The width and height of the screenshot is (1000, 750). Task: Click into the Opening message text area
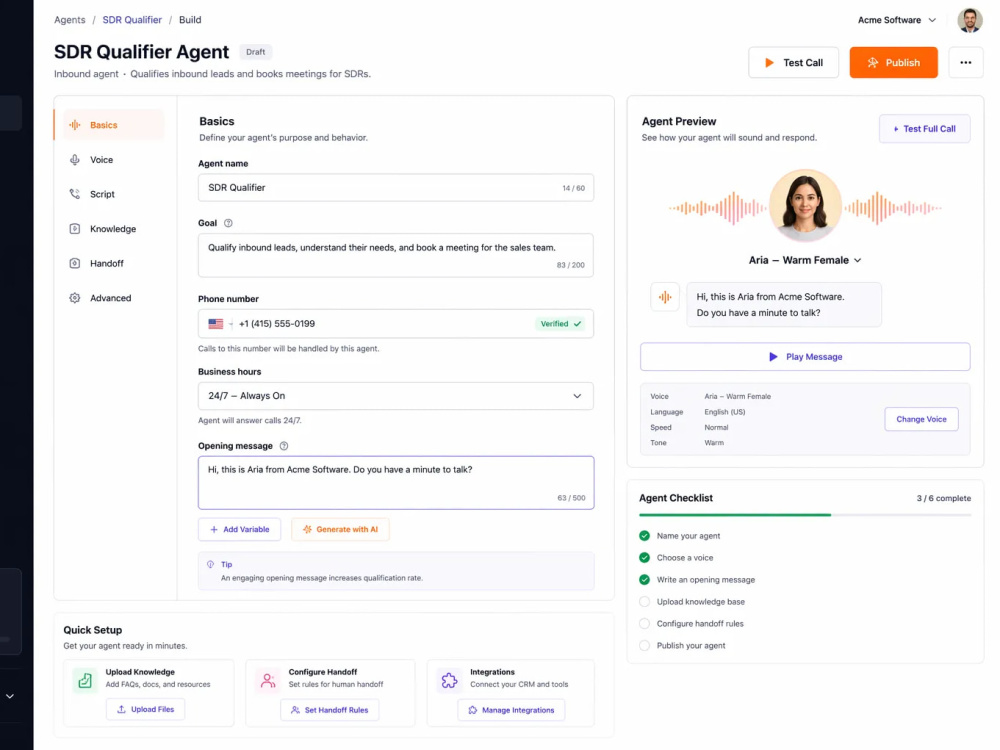pos(395,483)
